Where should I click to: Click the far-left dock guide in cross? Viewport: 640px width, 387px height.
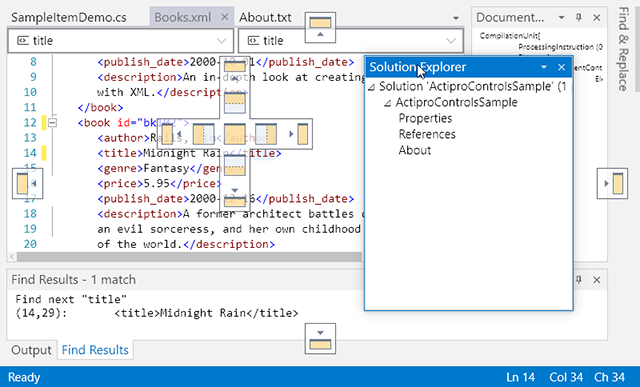coord(171,134)
